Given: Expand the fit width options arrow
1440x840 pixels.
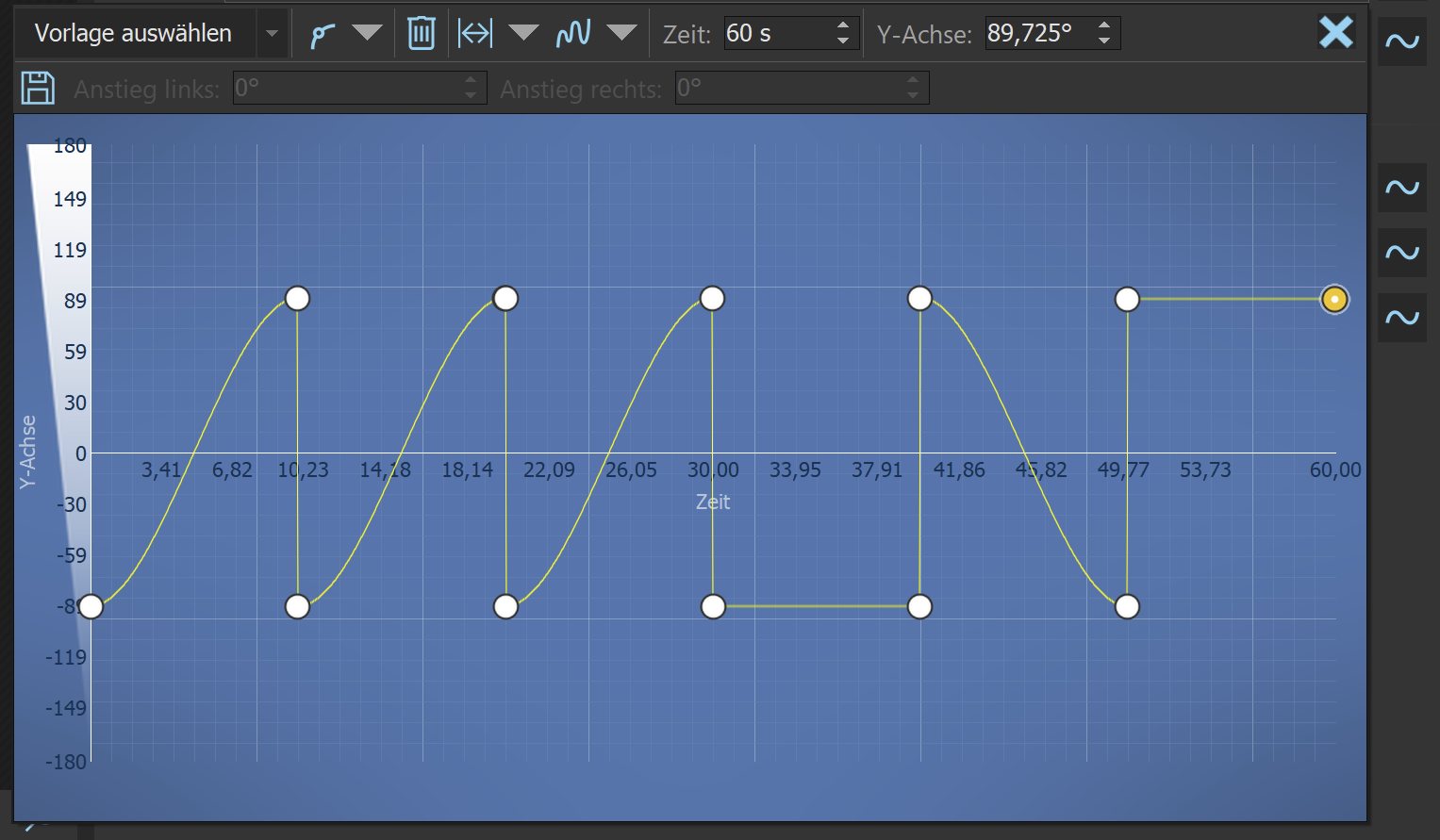Looking at the screenshot, I should pyautogui.click(x=523, y=34).
